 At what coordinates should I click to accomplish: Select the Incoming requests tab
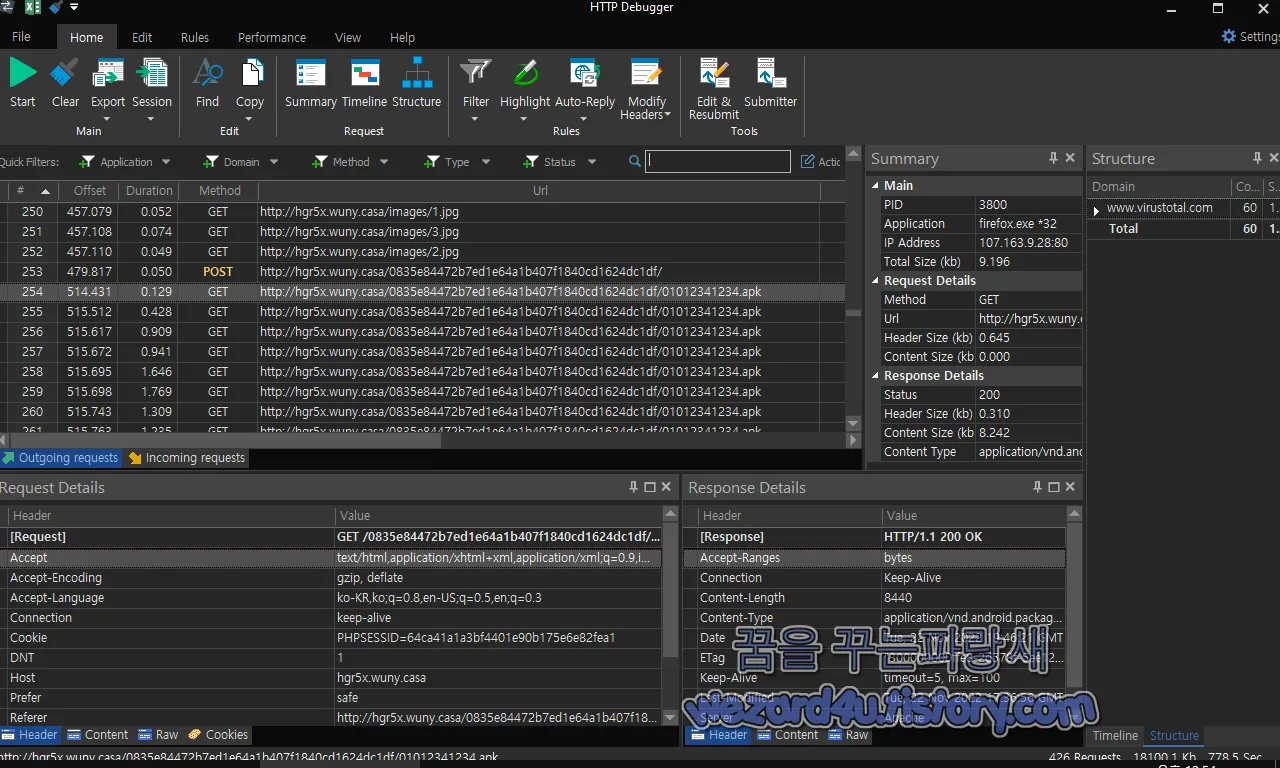pyautogui.click(x=186, y=458)
